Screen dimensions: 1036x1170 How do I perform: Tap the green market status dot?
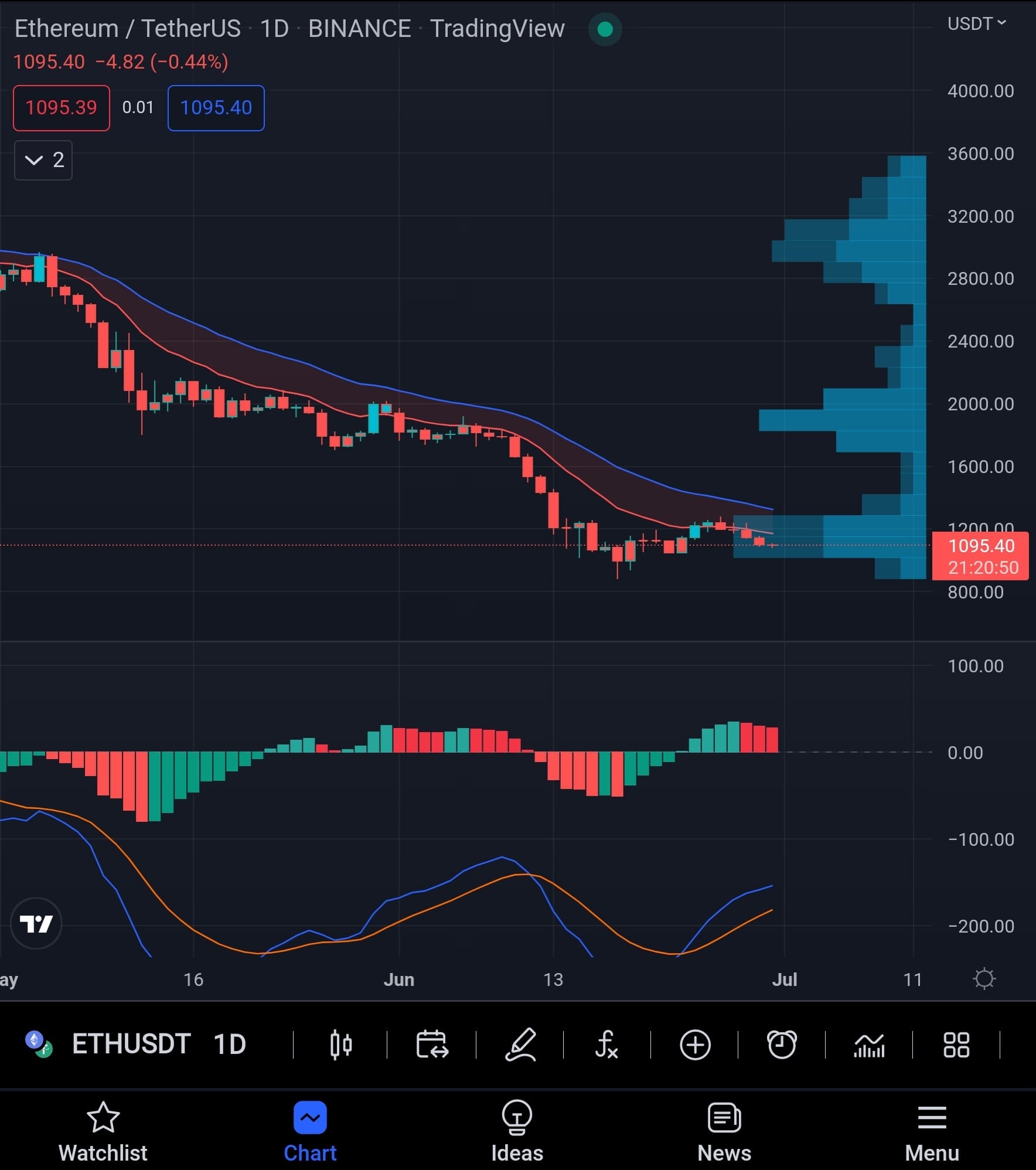[x=605, y=29]
